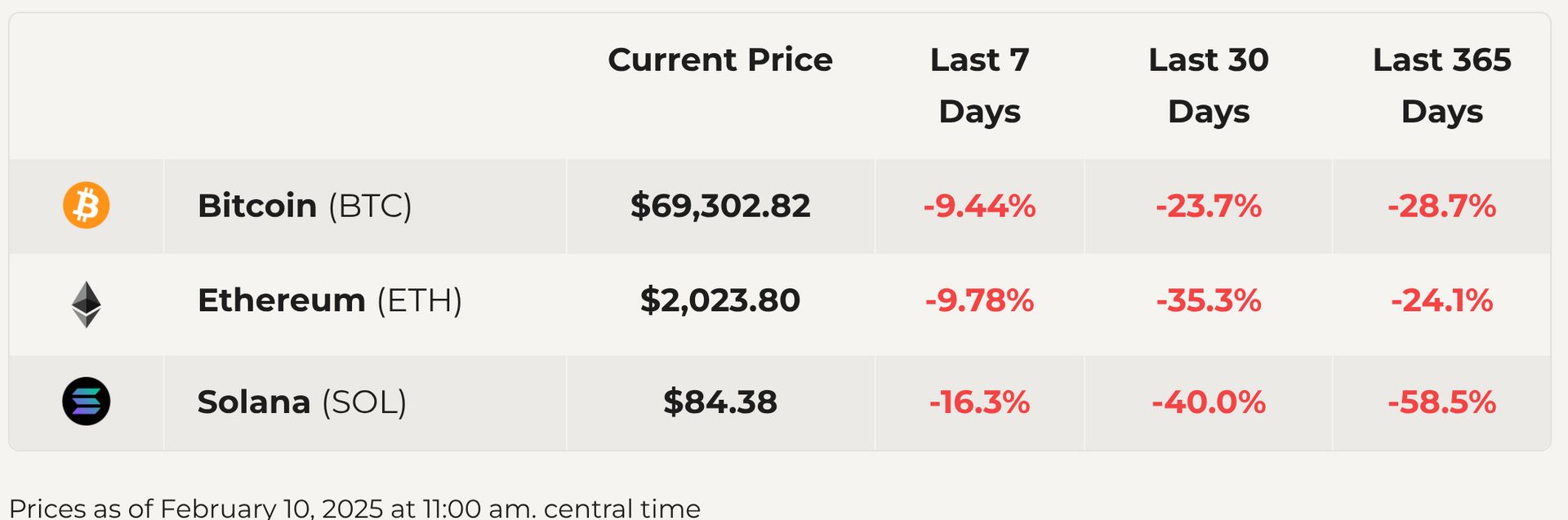The height and width of the screenshot is (520, 1568).
Task: Click the Last 30 Days column header
Action: tap(1208, 86)
